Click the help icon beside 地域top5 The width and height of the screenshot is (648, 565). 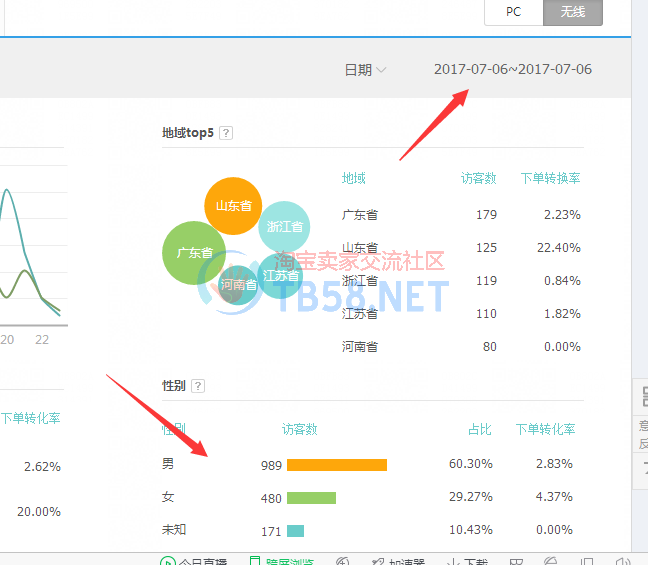[x=227, y=133]
